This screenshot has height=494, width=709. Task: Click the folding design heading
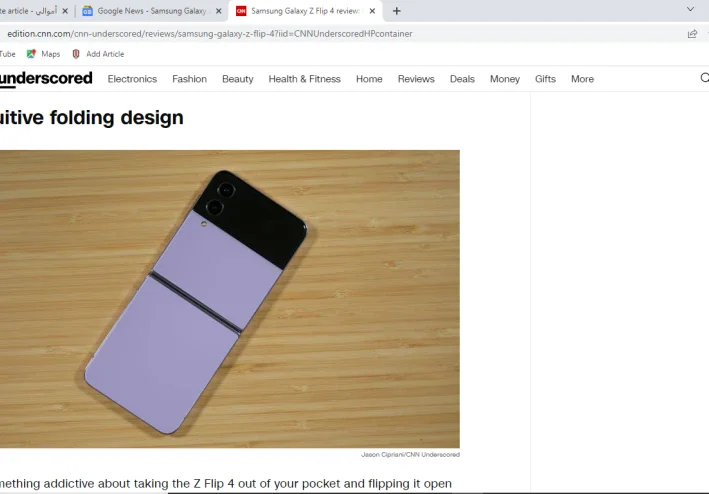pyautogui.click(x=92, y=118)
